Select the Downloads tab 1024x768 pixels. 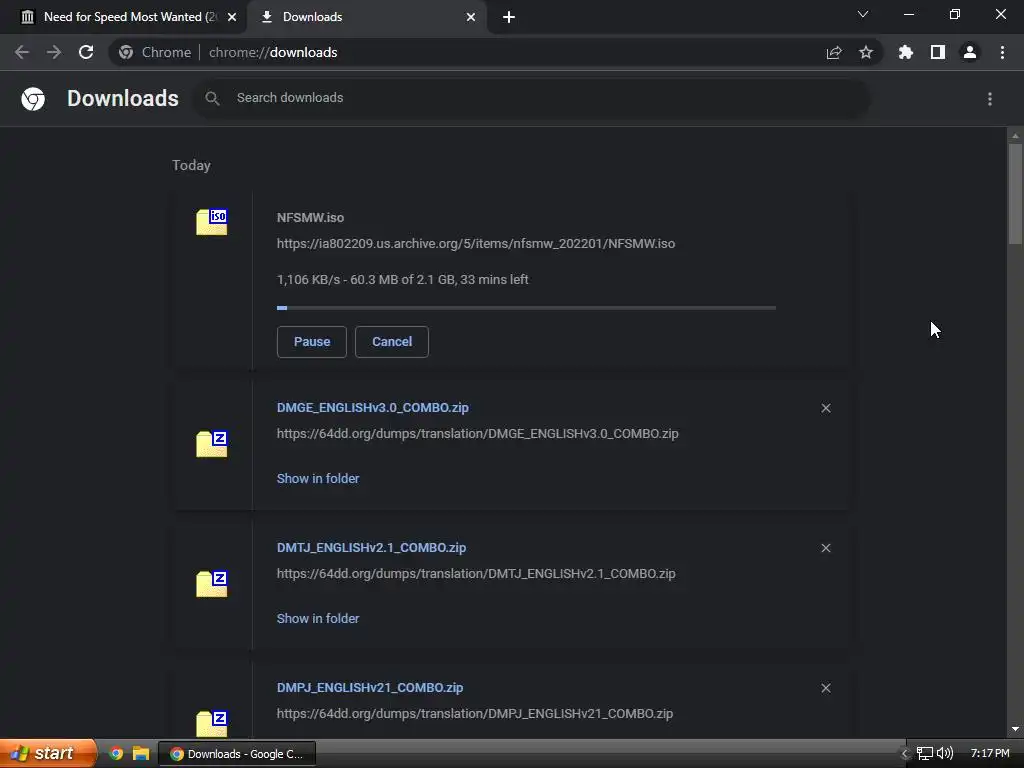pyautogui.click(x=368, y=17)
